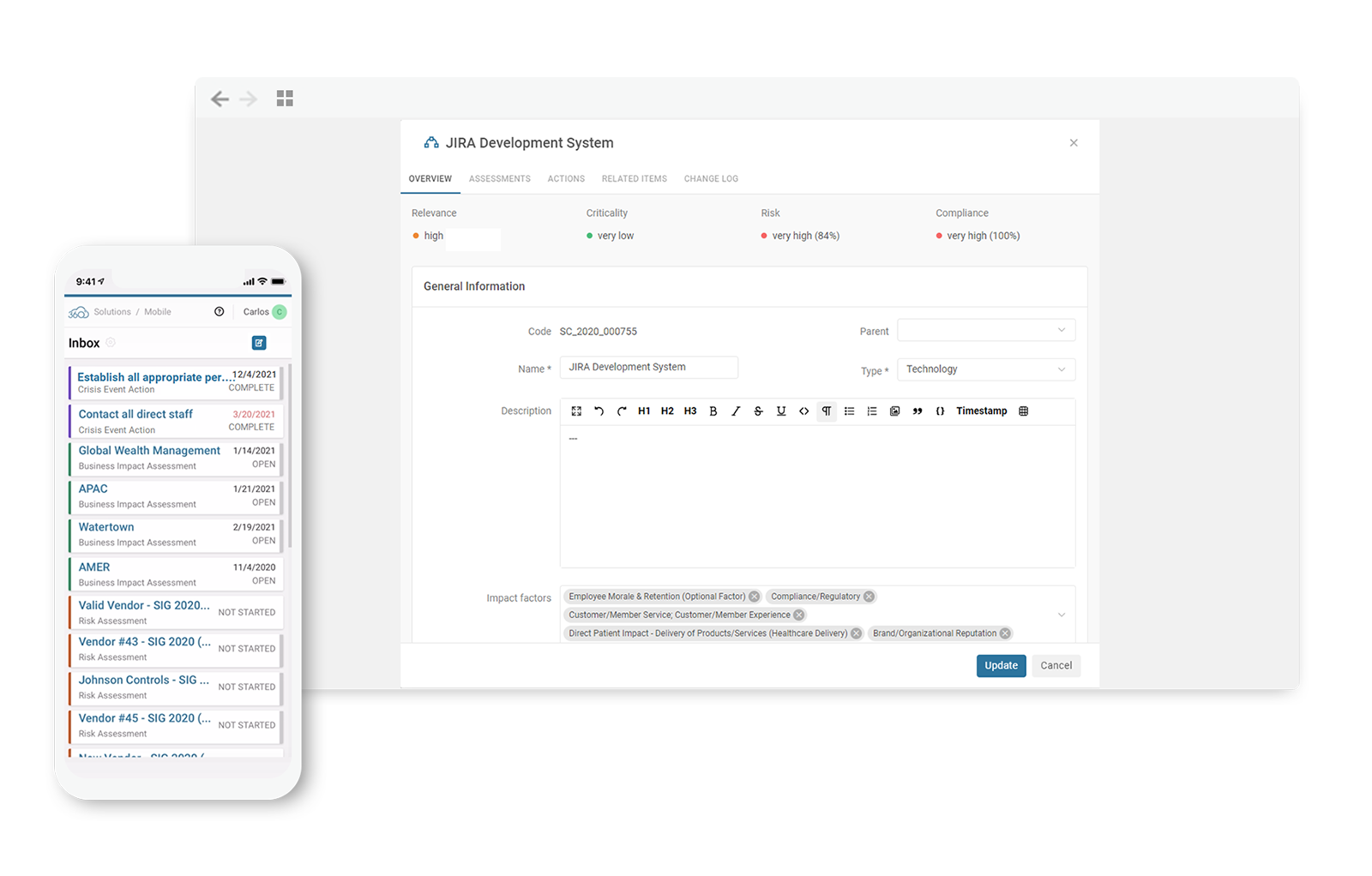
Task: Click the back arrow in browser window
Action: 220,99
